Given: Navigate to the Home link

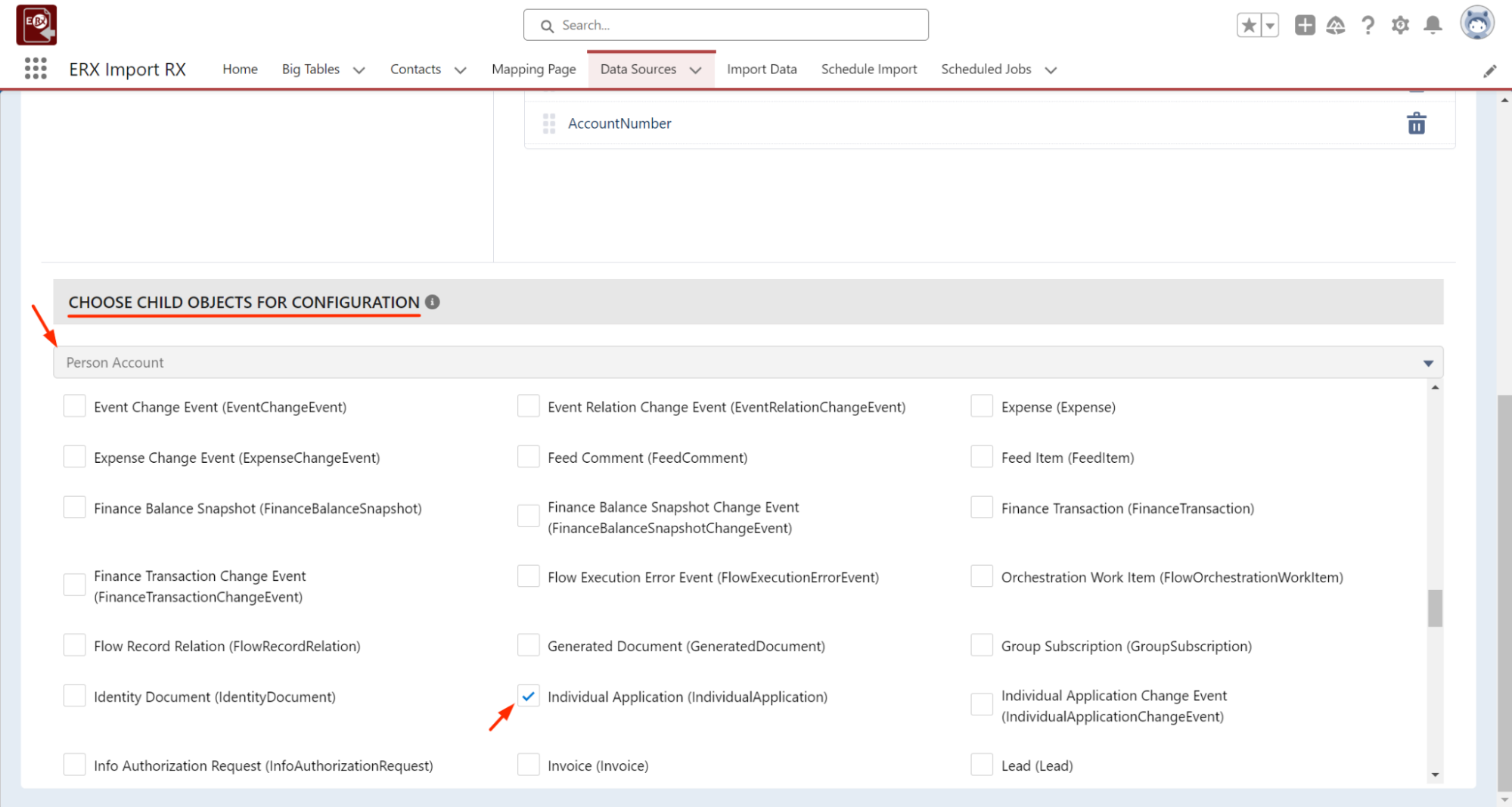Looking at the screenshot, I should pos(240,69).
